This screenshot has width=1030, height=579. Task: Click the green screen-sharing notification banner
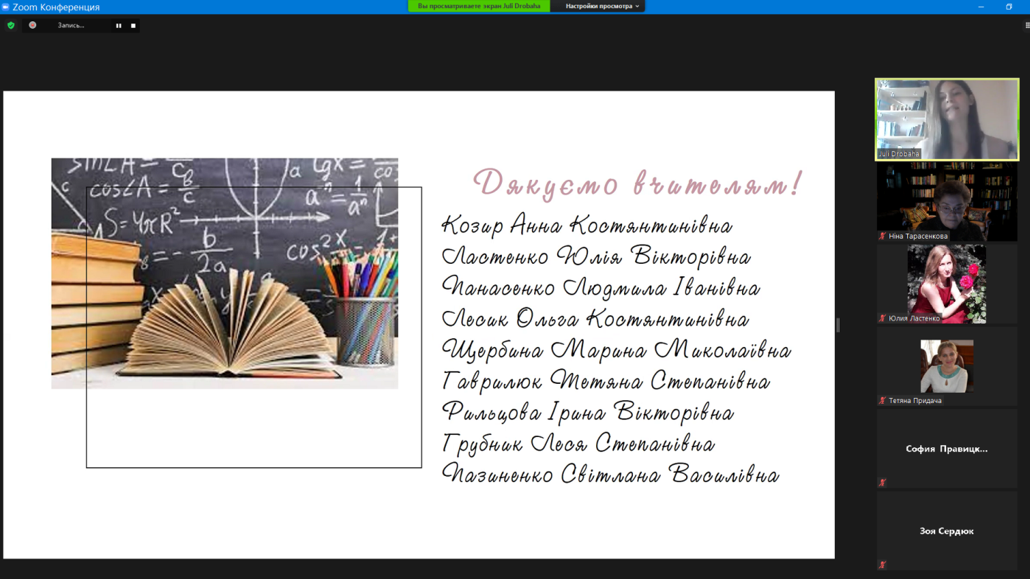[478, 6]
